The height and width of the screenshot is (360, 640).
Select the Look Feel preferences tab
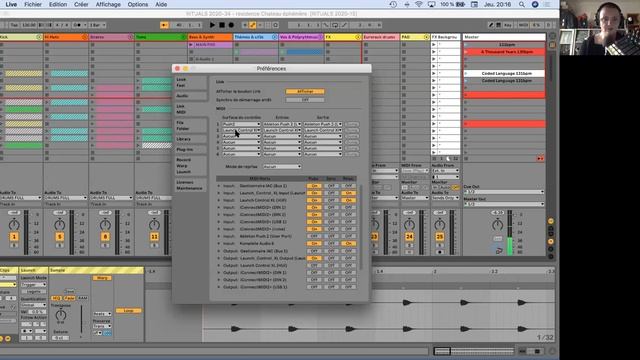point(191,82)
